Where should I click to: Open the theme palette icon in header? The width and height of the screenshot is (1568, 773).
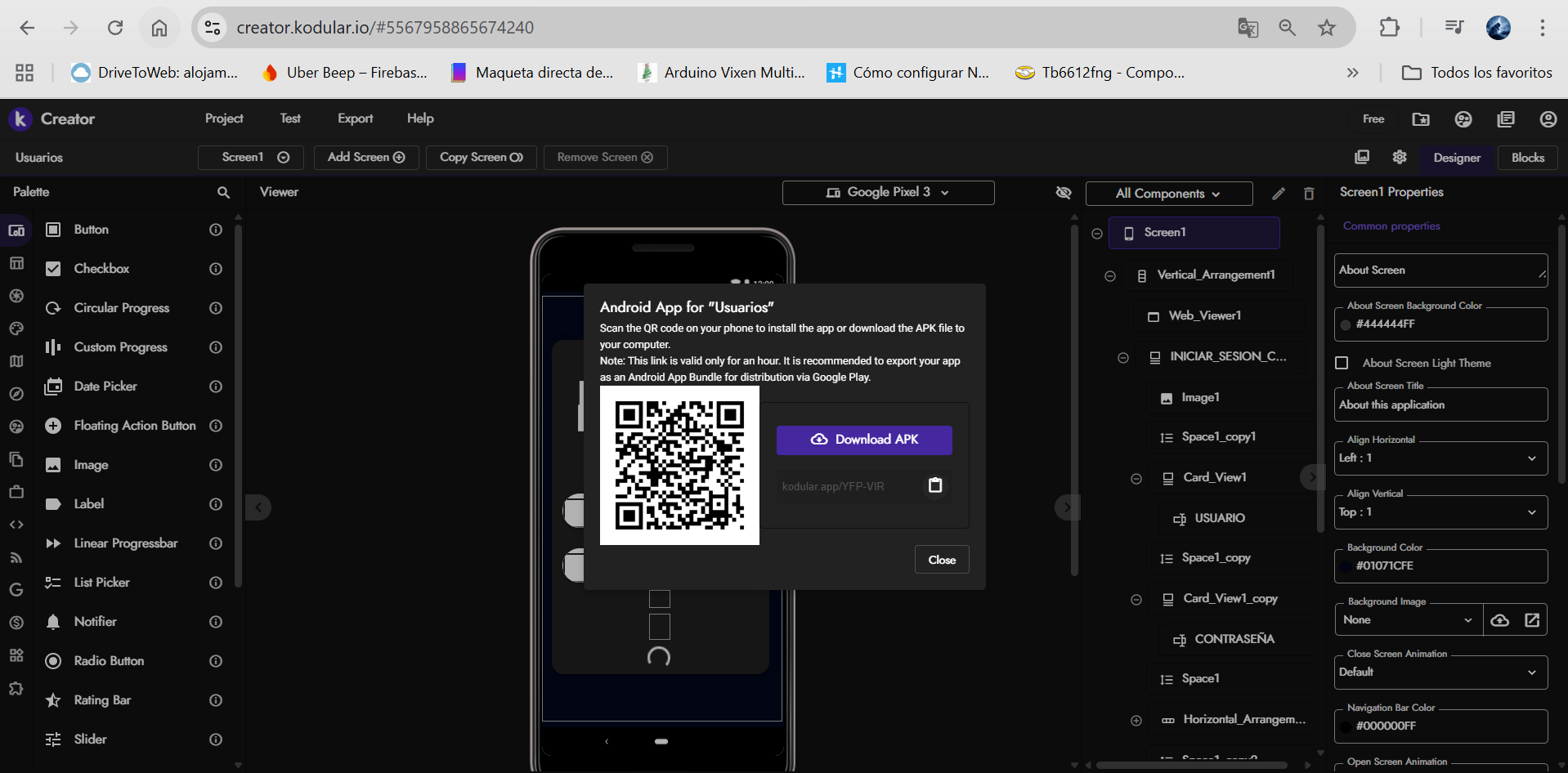pyautogui.click(x=1463, y=119)
